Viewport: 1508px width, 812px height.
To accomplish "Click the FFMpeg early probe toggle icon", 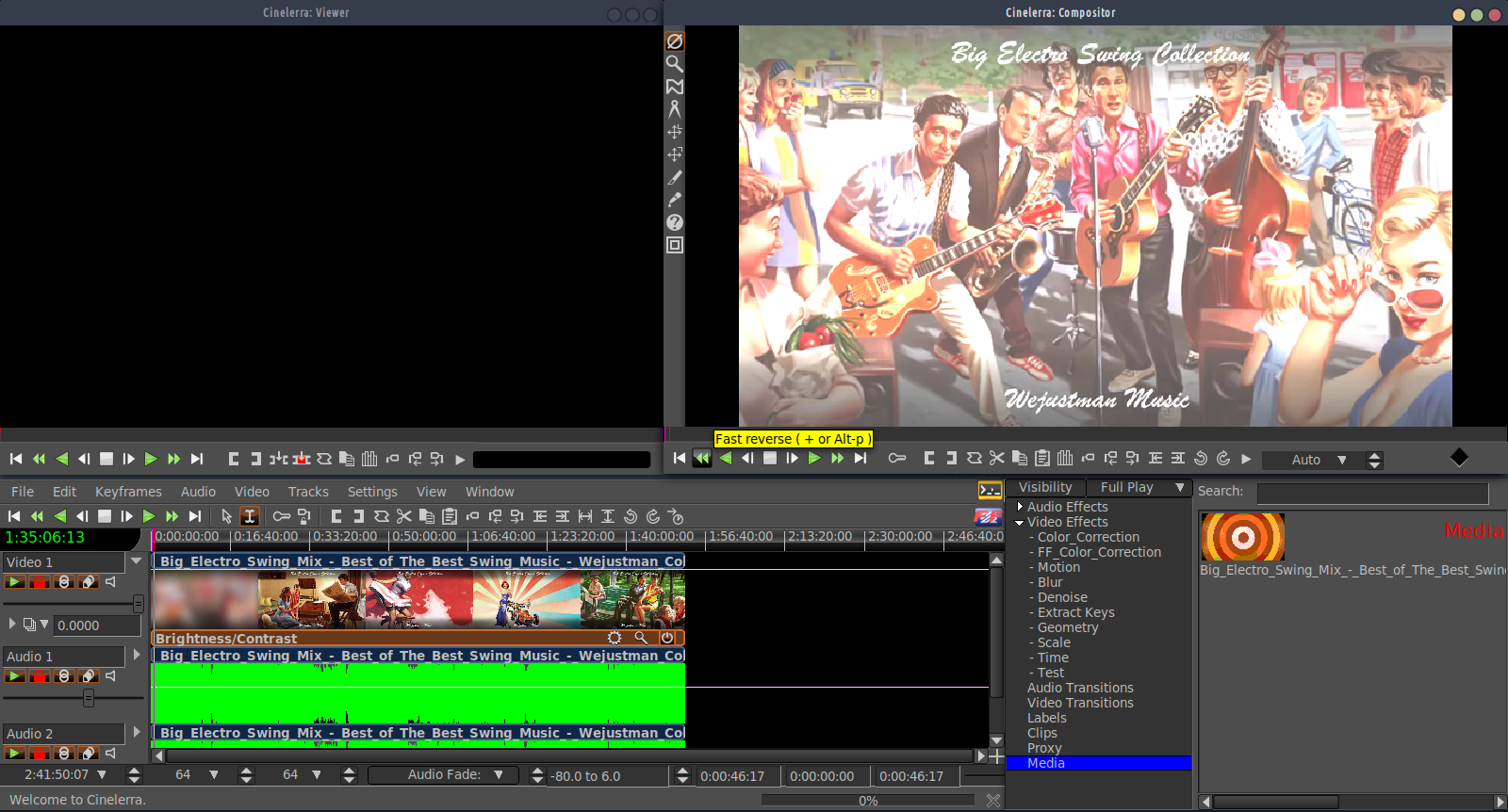I will [988, 516].
